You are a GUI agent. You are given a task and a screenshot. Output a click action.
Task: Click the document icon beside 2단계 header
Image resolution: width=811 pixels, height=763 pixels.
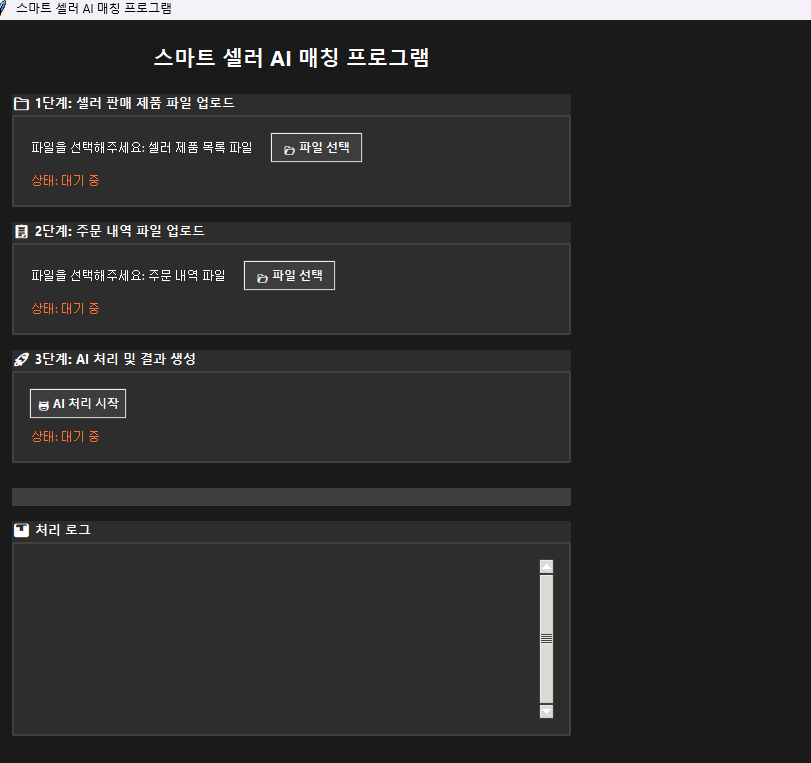(21, 231)
